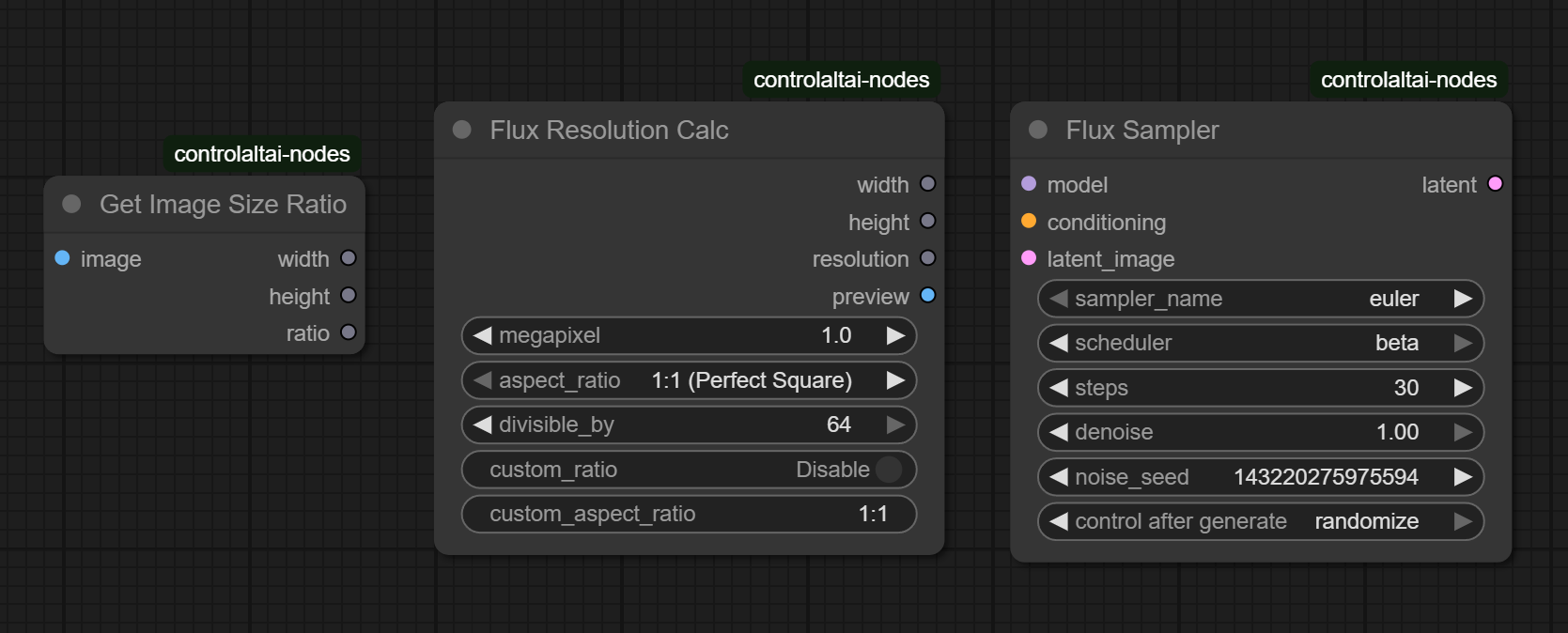Click the megapixel value 1.0
This screenshot has width=1568, height=633.
click(836, 335)
